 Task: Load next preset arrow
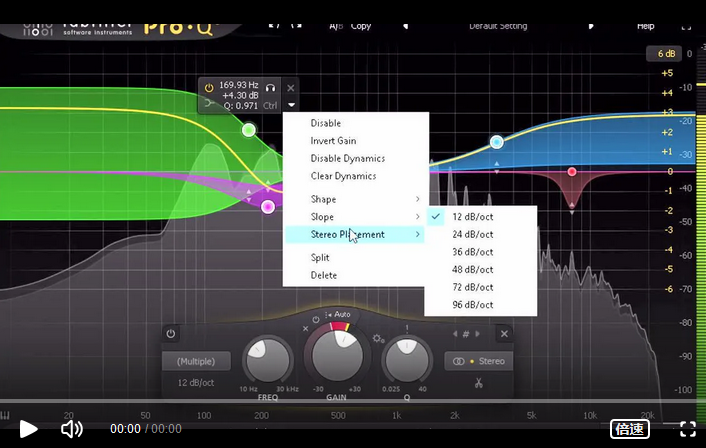(x=591, y=26)
